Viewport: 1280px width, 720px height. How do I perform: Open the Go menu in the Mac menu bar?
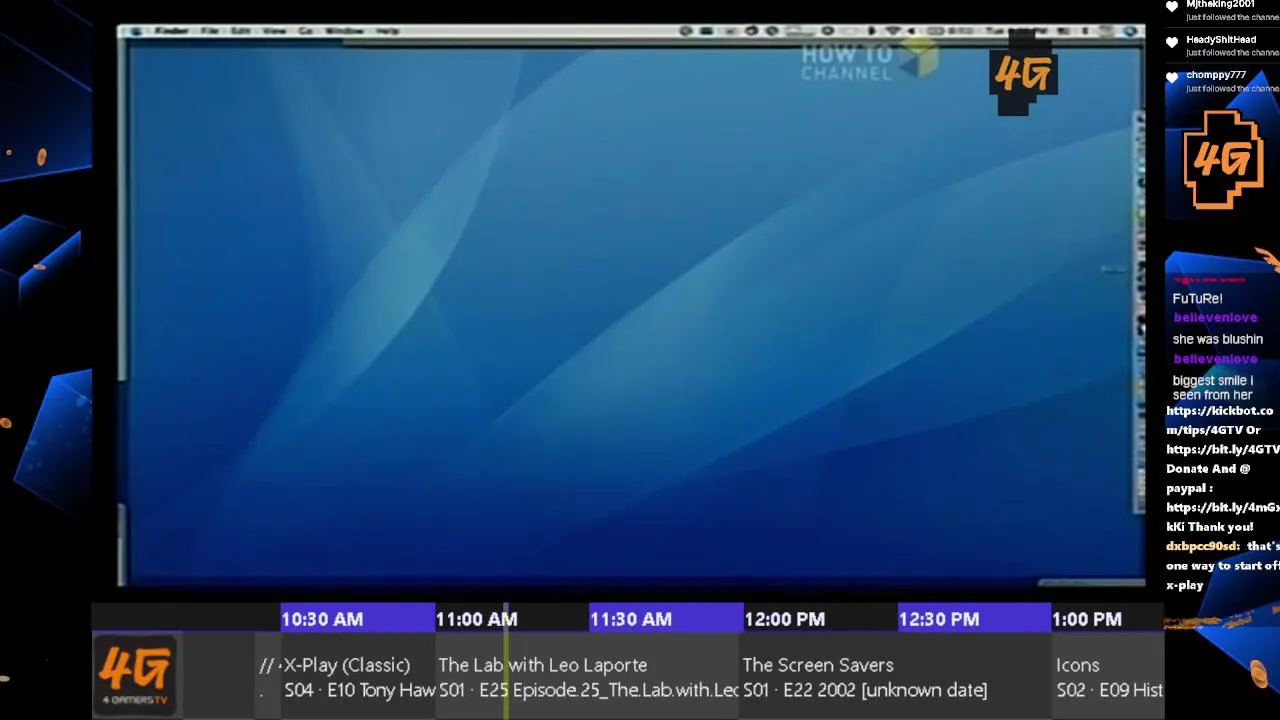(305, 31)
